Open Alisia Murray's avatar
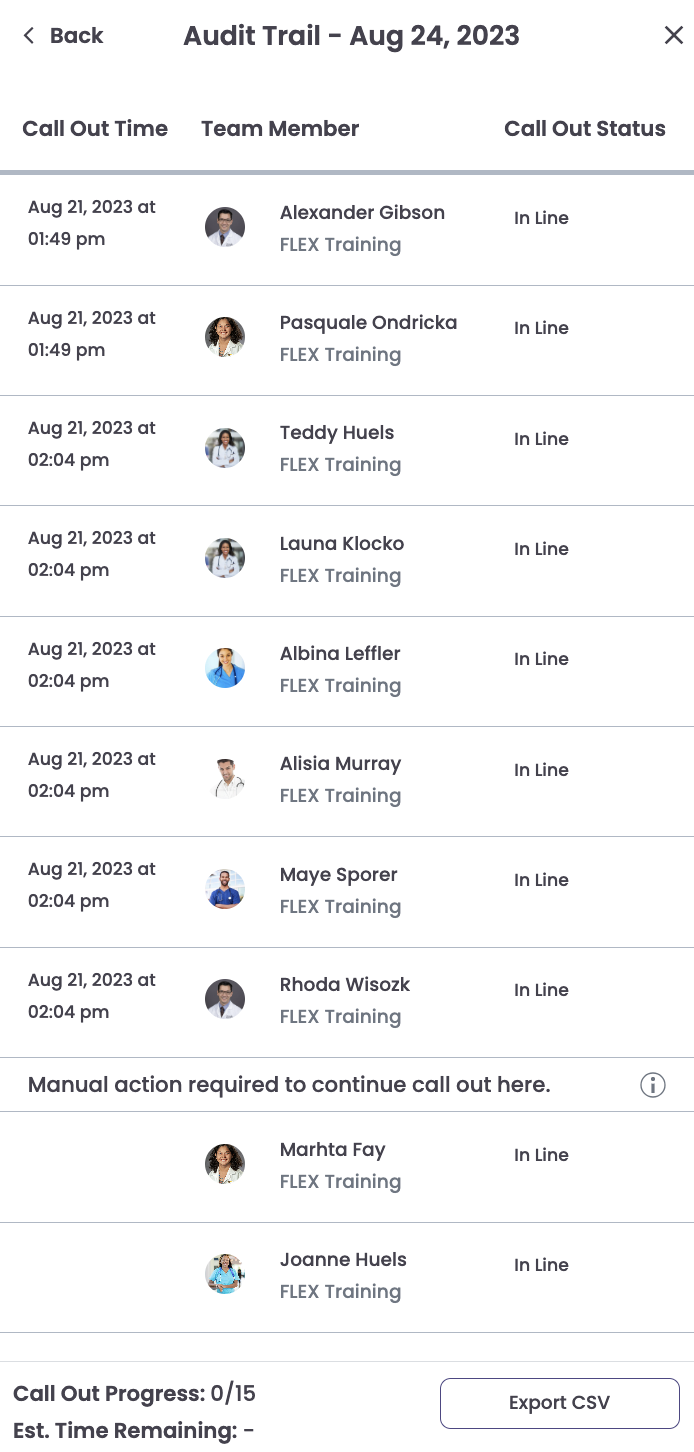 [225, 778]
